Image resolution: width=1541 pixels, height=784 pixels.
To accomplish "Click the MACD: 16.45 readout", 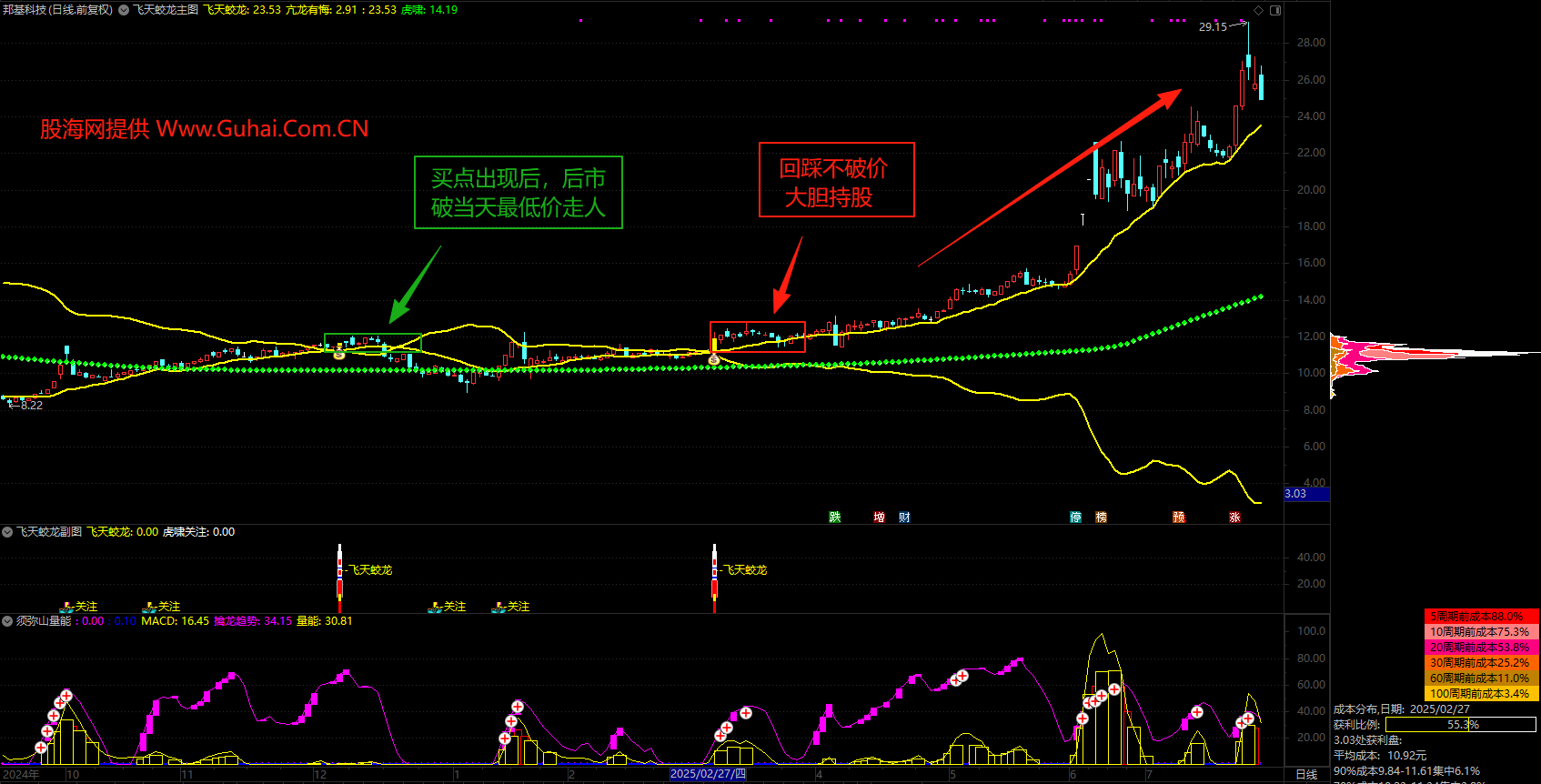I will [175, 621].
